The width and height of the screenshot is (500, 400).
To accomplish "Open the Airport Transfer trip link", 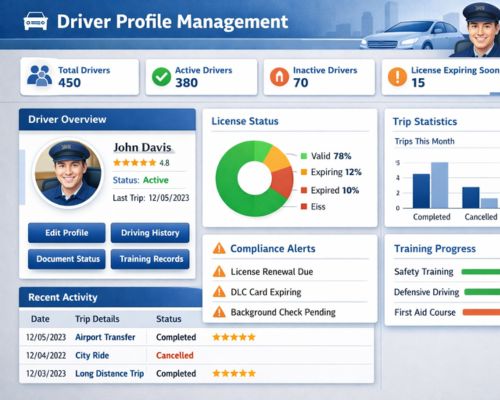I will [x=105, y=337].
